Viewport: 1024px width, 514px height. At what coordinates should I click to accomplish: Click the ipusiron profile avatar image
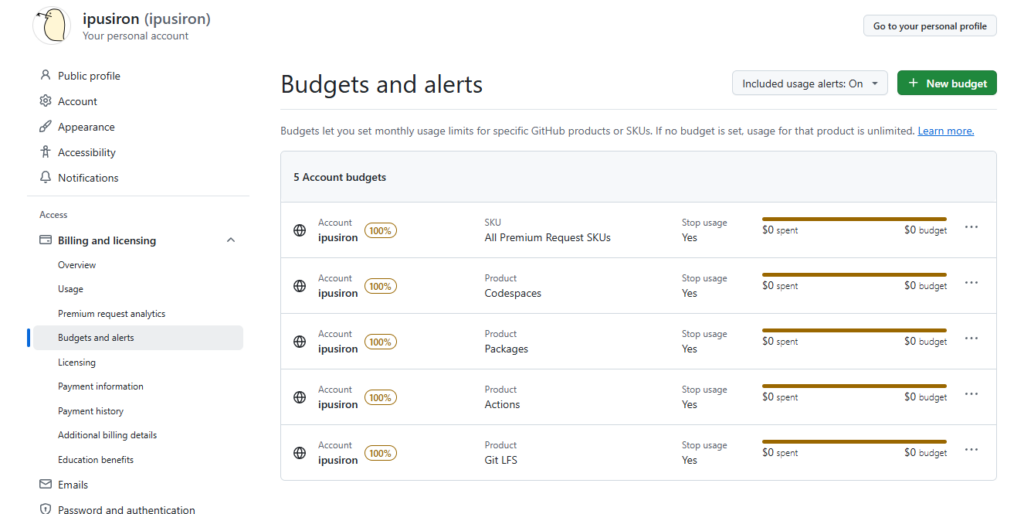point(52,26)
